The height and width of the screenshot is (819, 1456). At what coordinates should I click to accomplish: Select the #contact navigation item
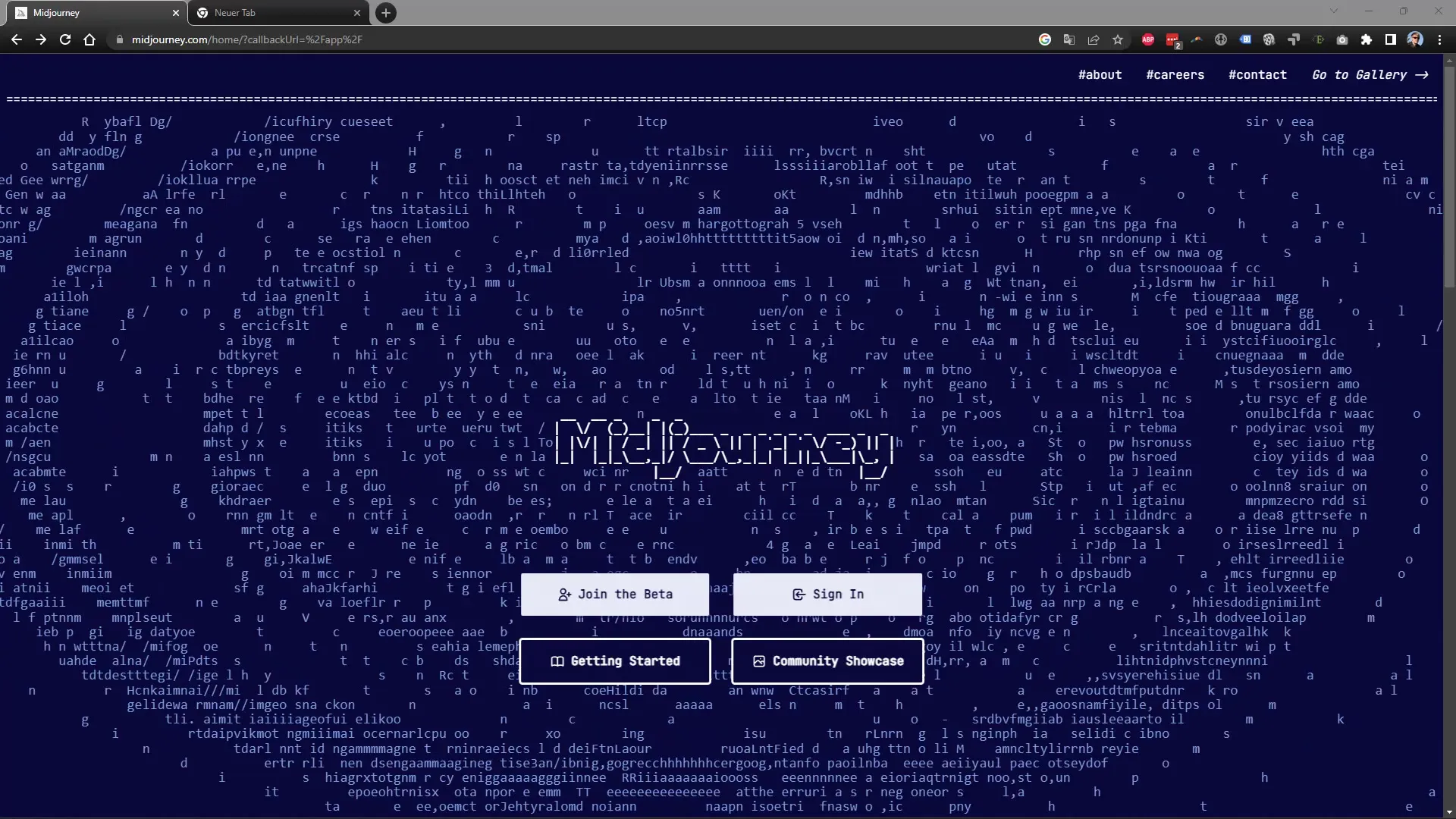pyautogui.click(x=1258, y=74)
